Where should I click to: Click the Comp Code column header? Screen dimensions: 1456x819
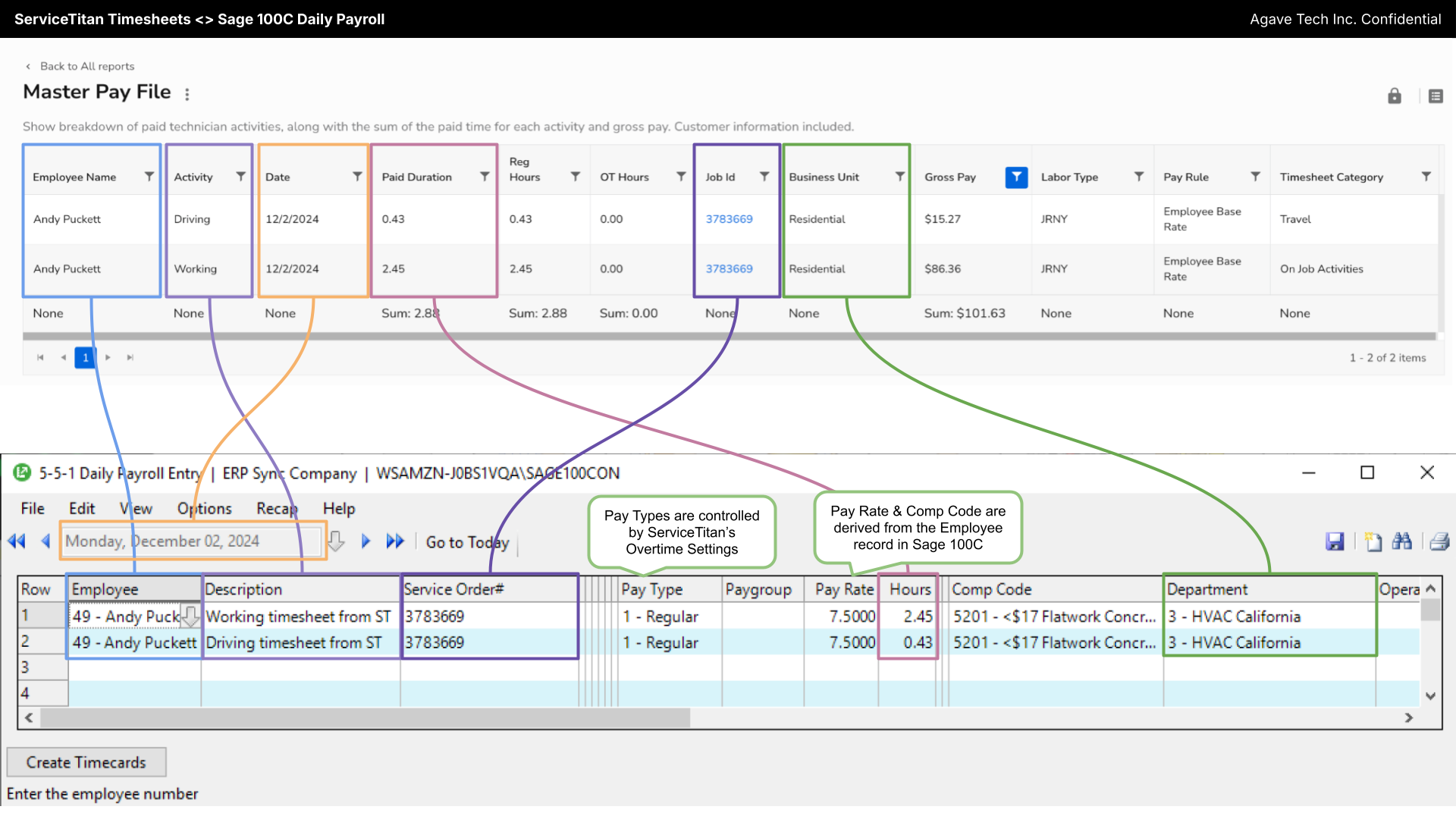(x=1056, y=589)
